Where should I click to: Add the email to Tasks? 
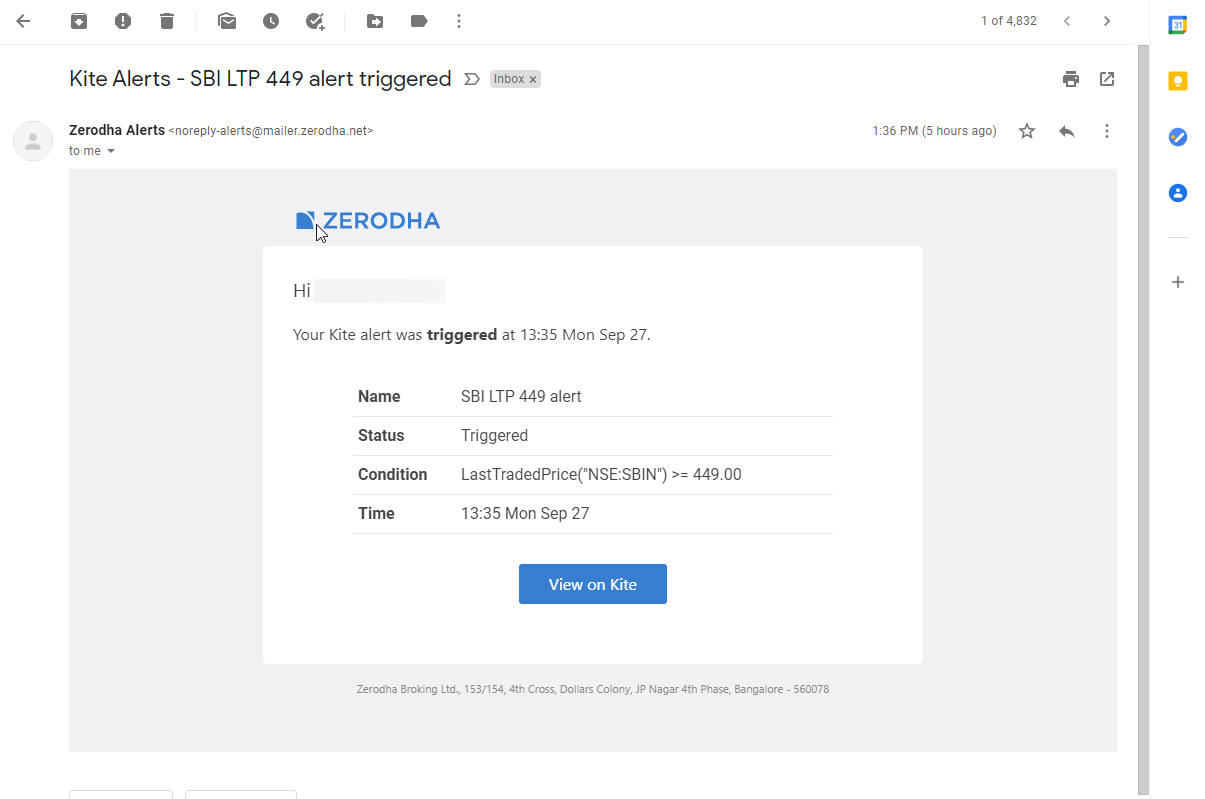click(315, 21)
